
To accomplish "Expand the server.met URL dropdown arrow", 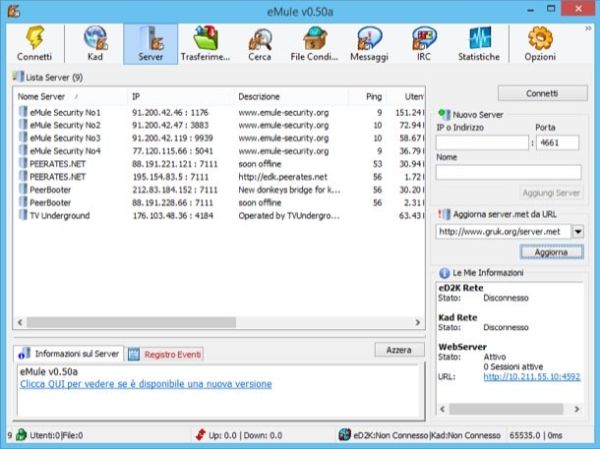I will pyautogui.click(x=577, y=231).
